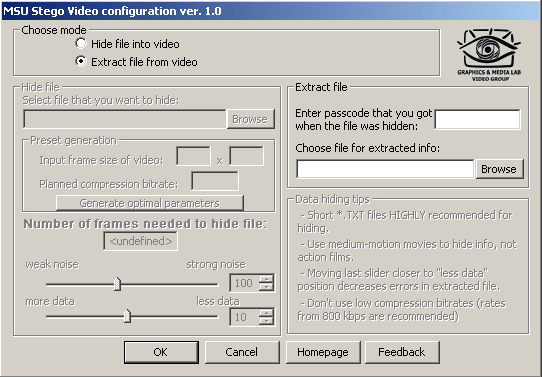
Task: Click 'Choose file for extracted info:' label
Action: coord(367,148)
